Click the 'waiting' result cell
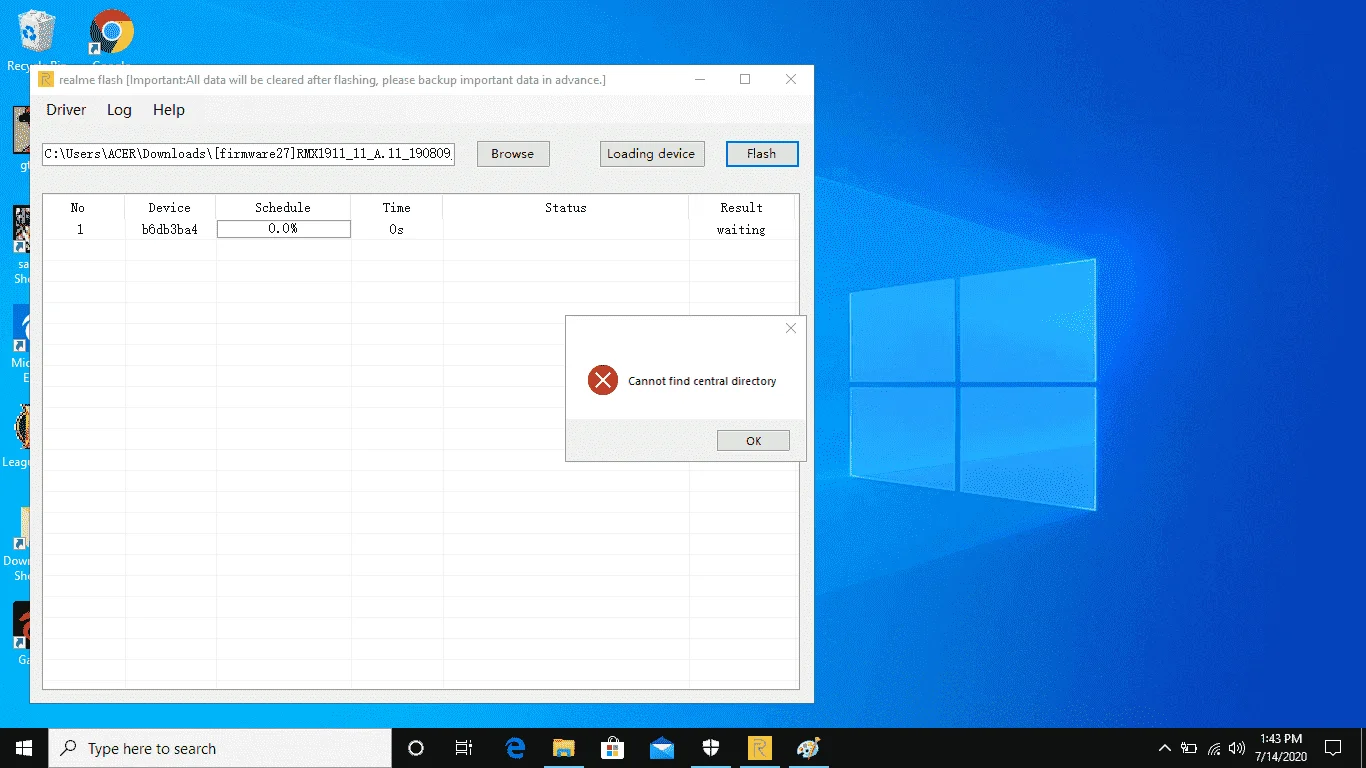1366x768 pixels. 741,230
